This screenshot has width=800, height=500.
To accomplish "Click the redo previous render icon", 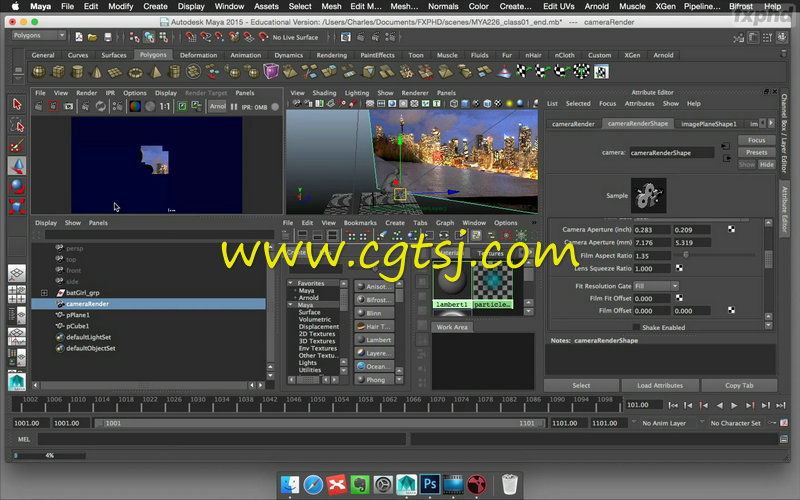I will click(x=38, y=107).
